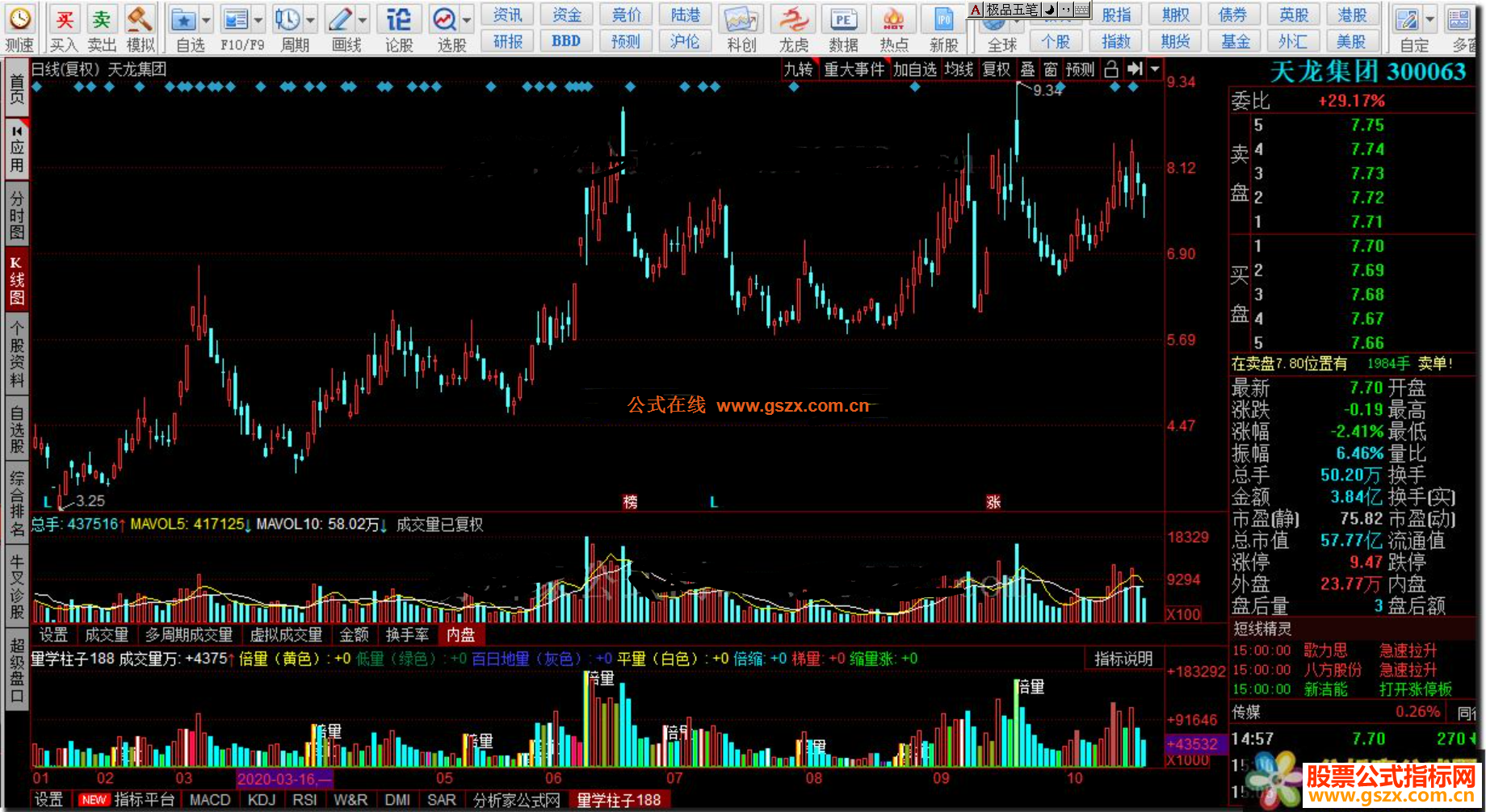Click the 资讯 news button
Screen dimensions: 1486x812
[x=507, y=15]
